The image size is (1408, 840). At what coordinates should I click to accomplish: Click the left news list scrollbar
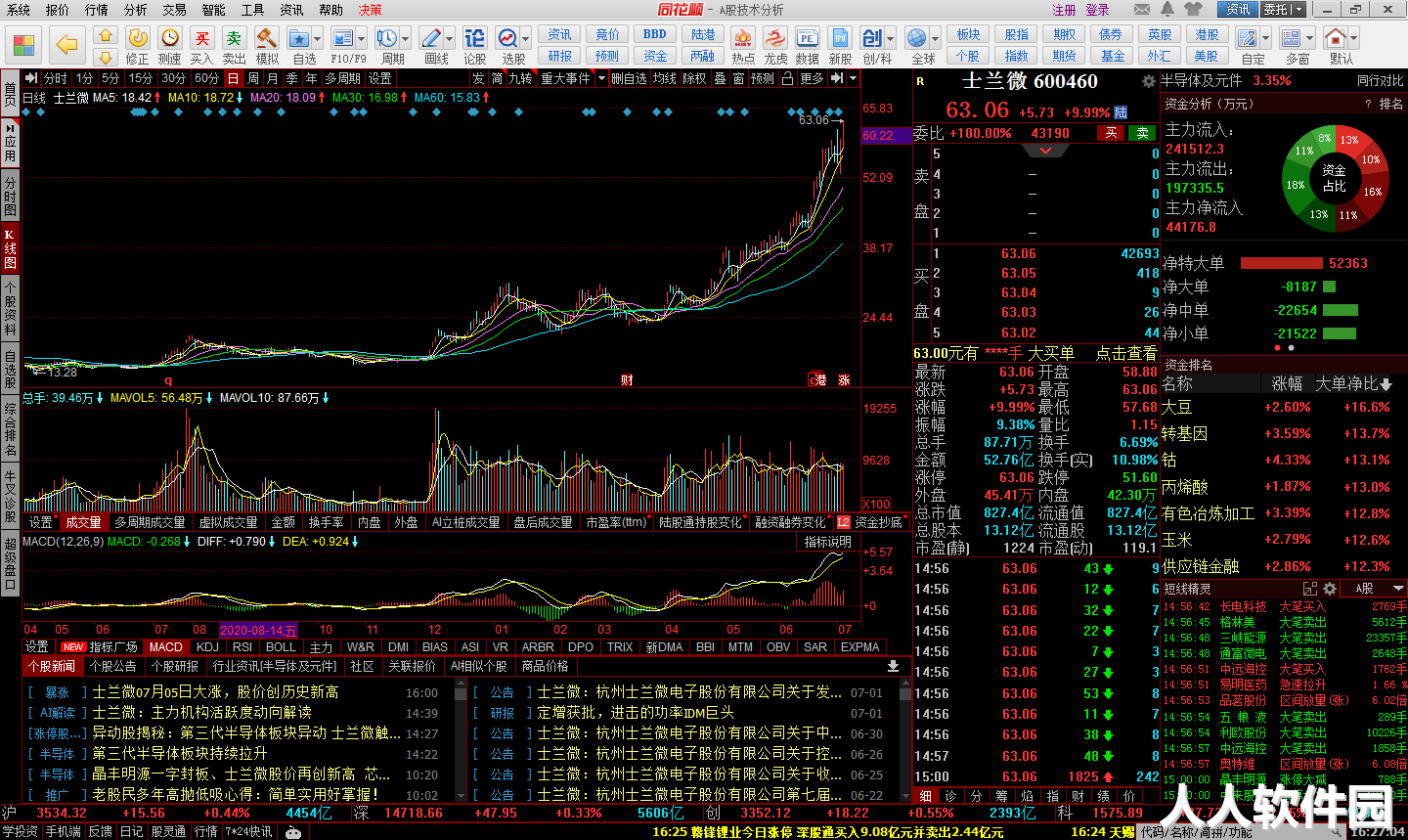pyautogui.click(x=461, y=741)
